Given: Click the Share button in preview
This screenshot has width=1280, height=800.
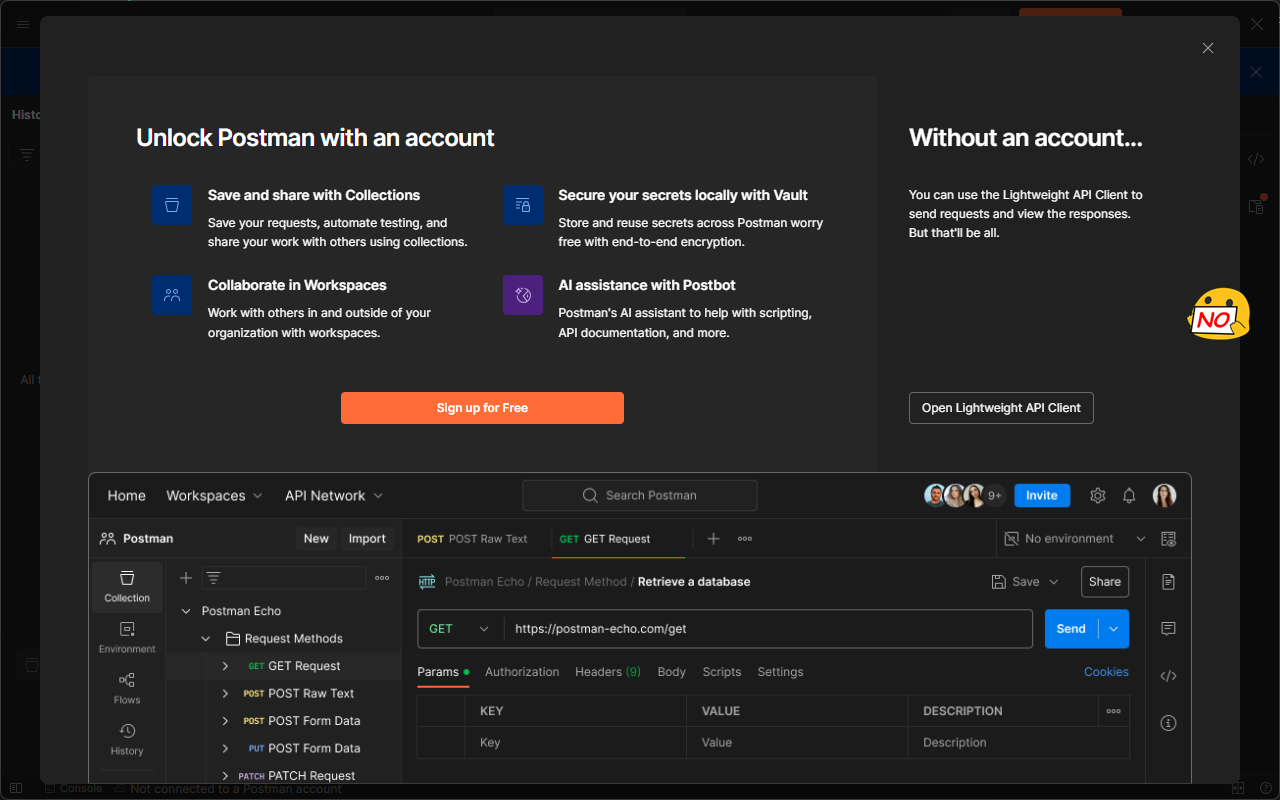Looking at the screenshot, I should pos(1105,582).
